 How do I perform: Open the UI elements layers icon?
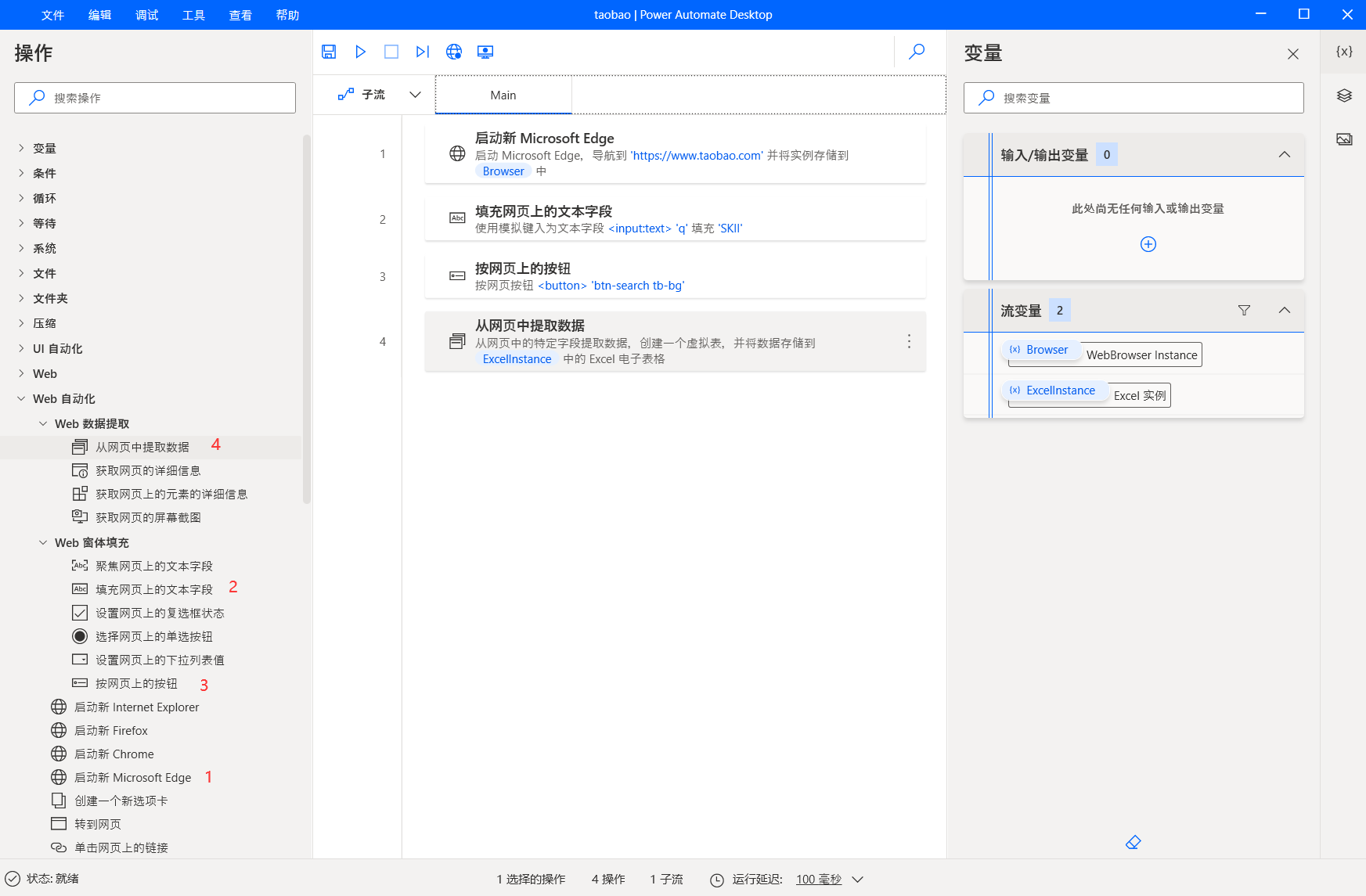pyautogui.click(x=1344, y=95)
